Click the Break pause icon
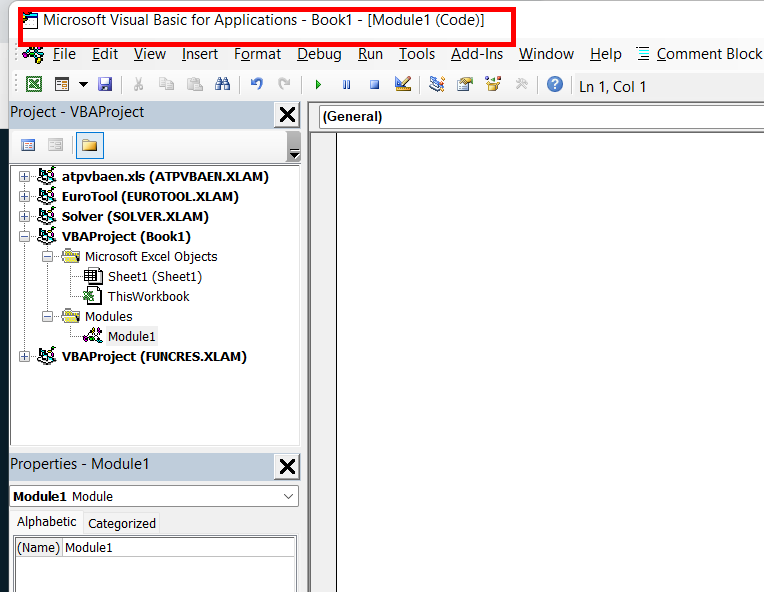 (x=346, y=85)
